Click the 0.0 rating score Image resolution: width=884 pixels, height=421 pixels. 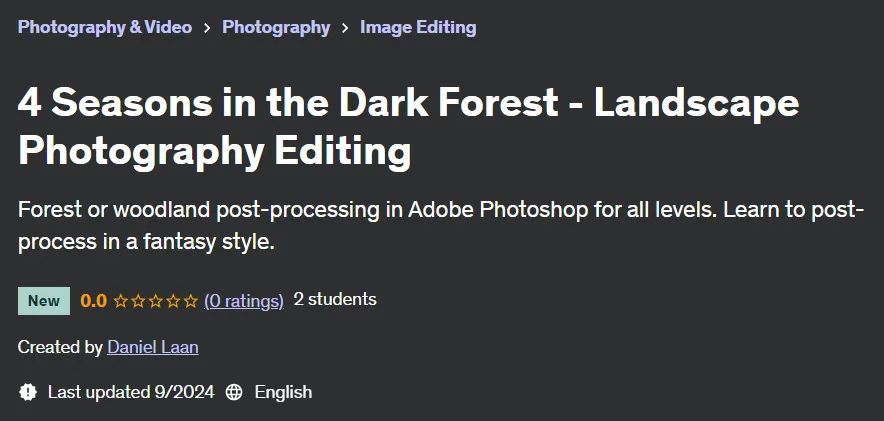point(94,301)
